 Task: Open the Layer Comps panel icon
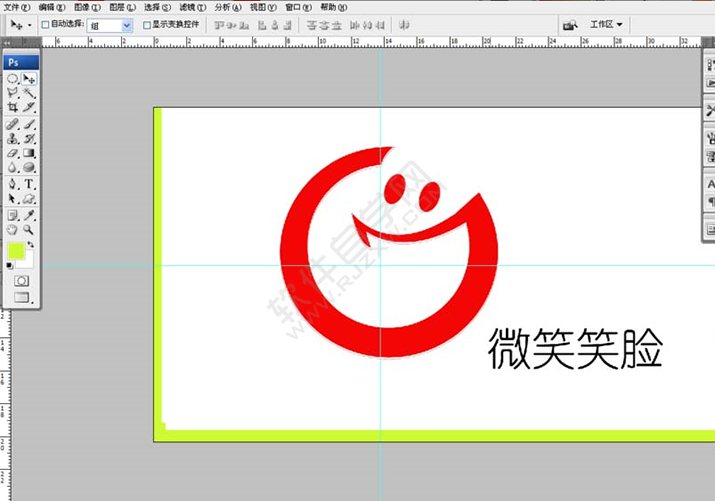coord(710,229)
